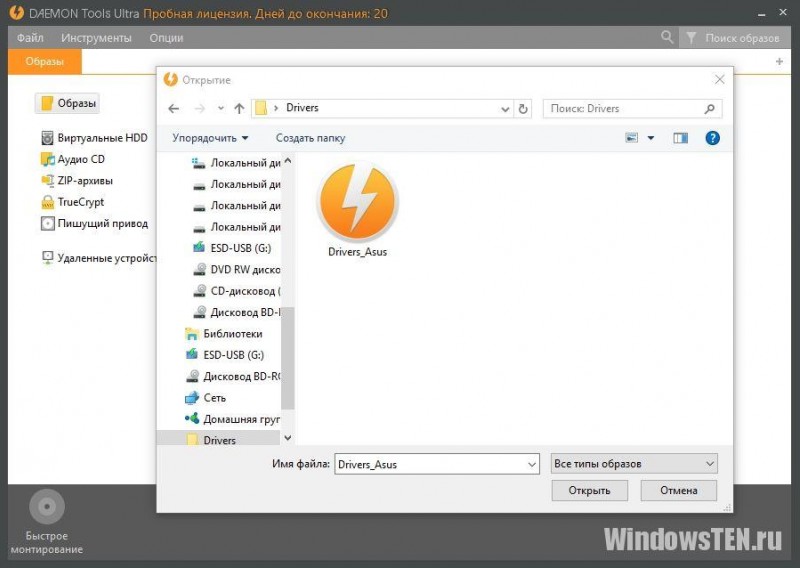Select Пишущий привод in sidebar
Screen dimensions: 800x568
[x=95, y=224]
